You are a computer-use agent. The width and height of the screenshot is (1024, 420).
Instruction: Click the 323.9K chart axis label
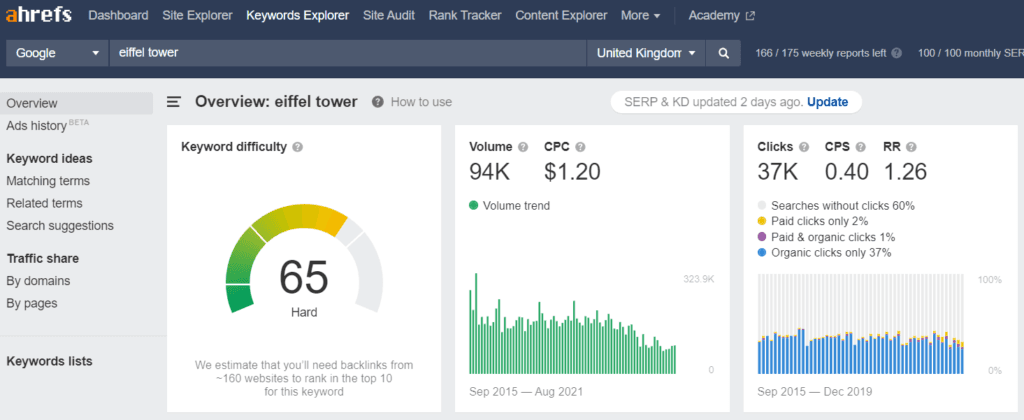(699, 280)
